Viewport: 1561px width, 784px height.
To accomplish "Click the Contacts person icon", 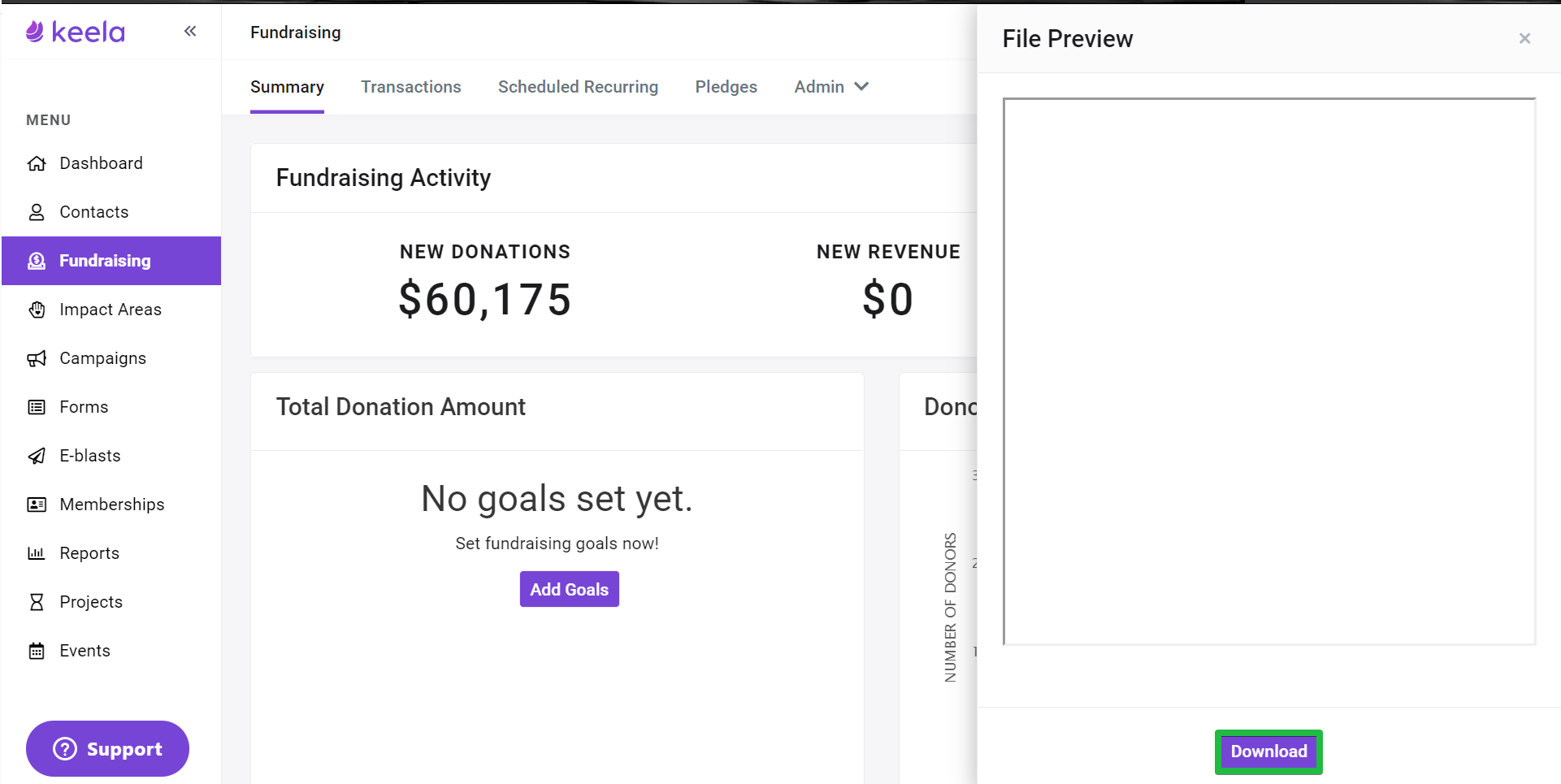I will coord(37,212).
